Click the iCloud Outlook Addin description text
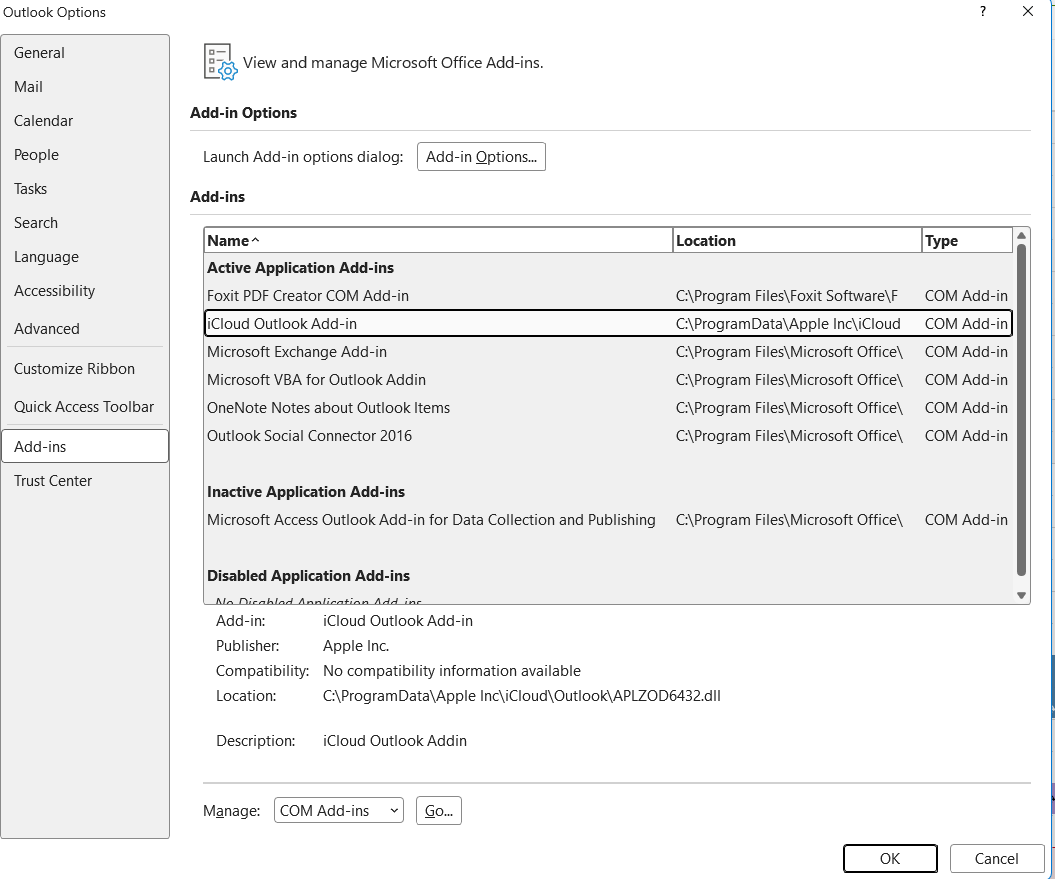 click(395, 741)
